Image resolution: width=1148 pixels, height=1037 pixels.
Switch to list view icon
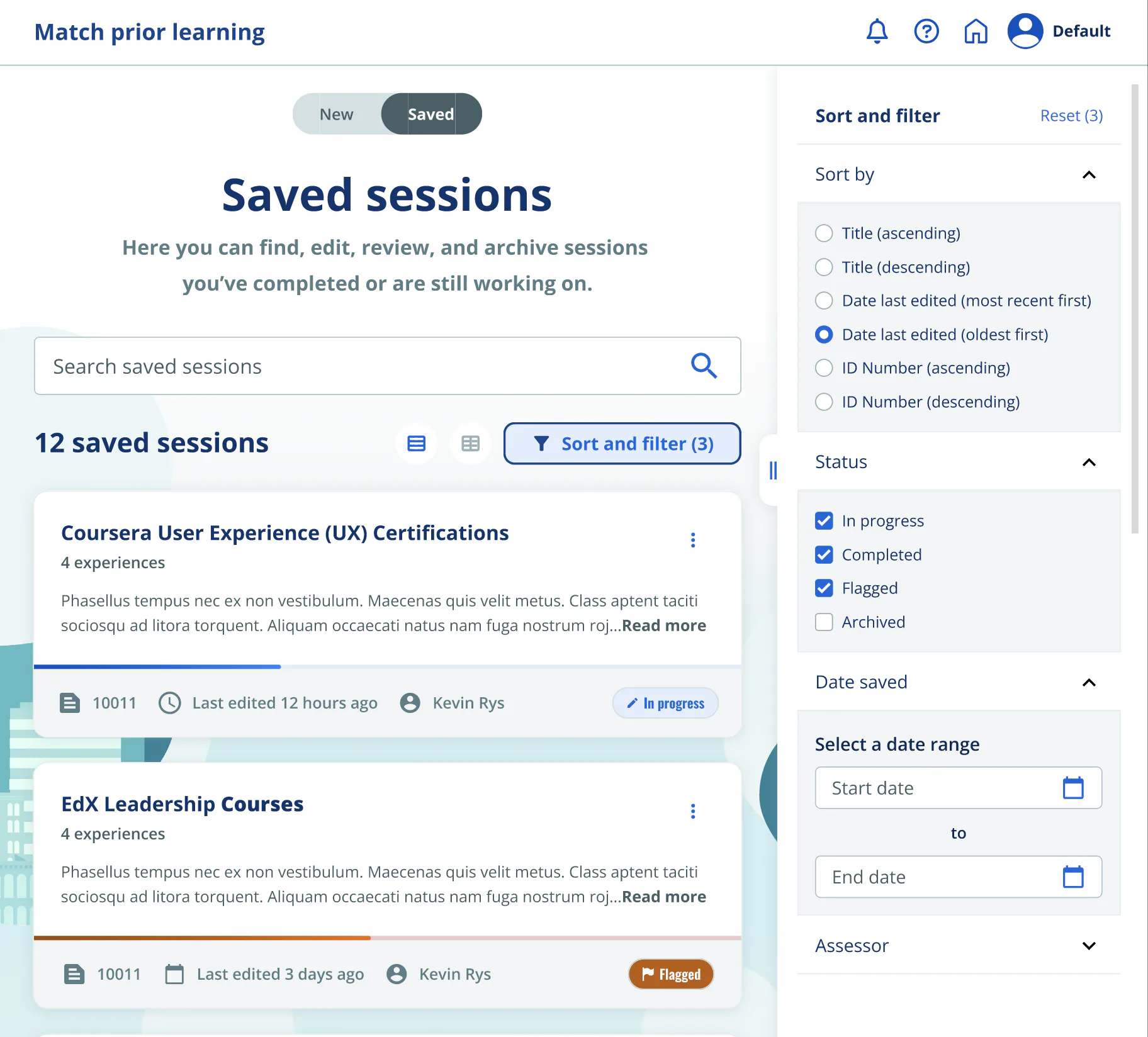(416, 444)
